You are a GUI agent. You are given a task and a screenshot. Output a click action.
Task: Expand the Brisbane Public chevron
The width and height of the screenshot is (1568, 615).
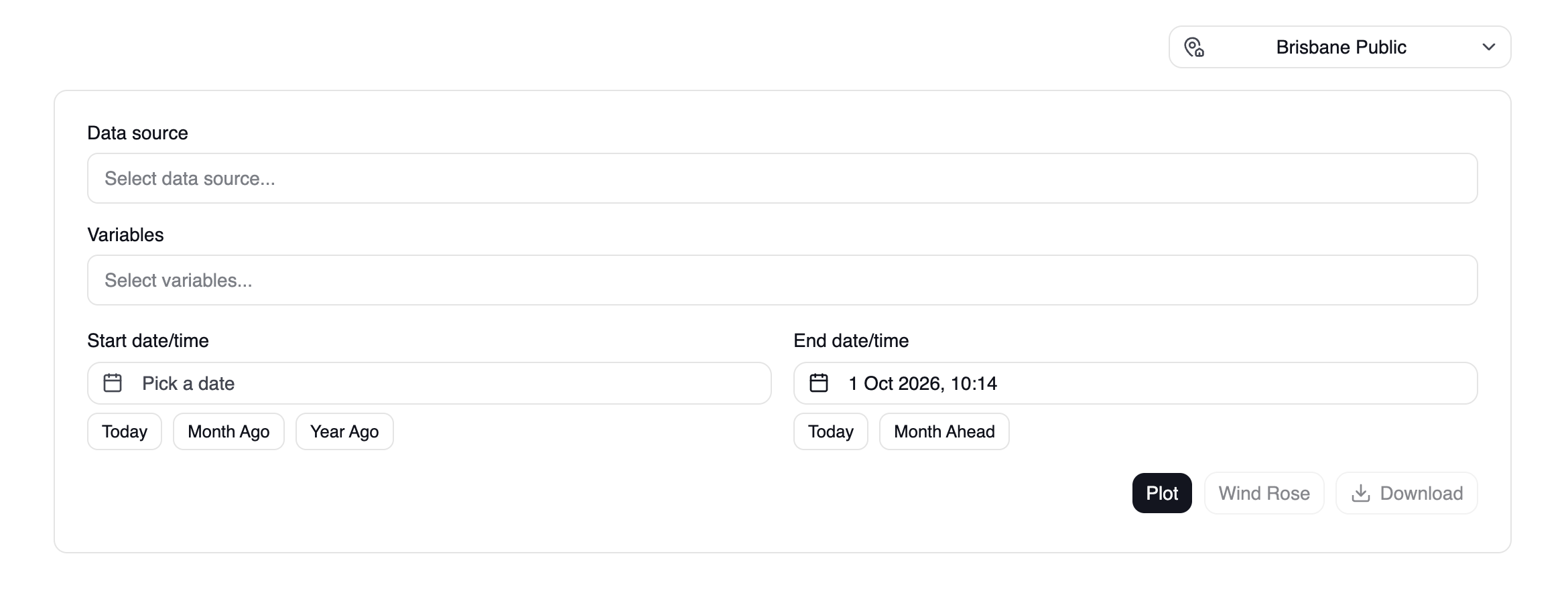(x=1489, y=47)
